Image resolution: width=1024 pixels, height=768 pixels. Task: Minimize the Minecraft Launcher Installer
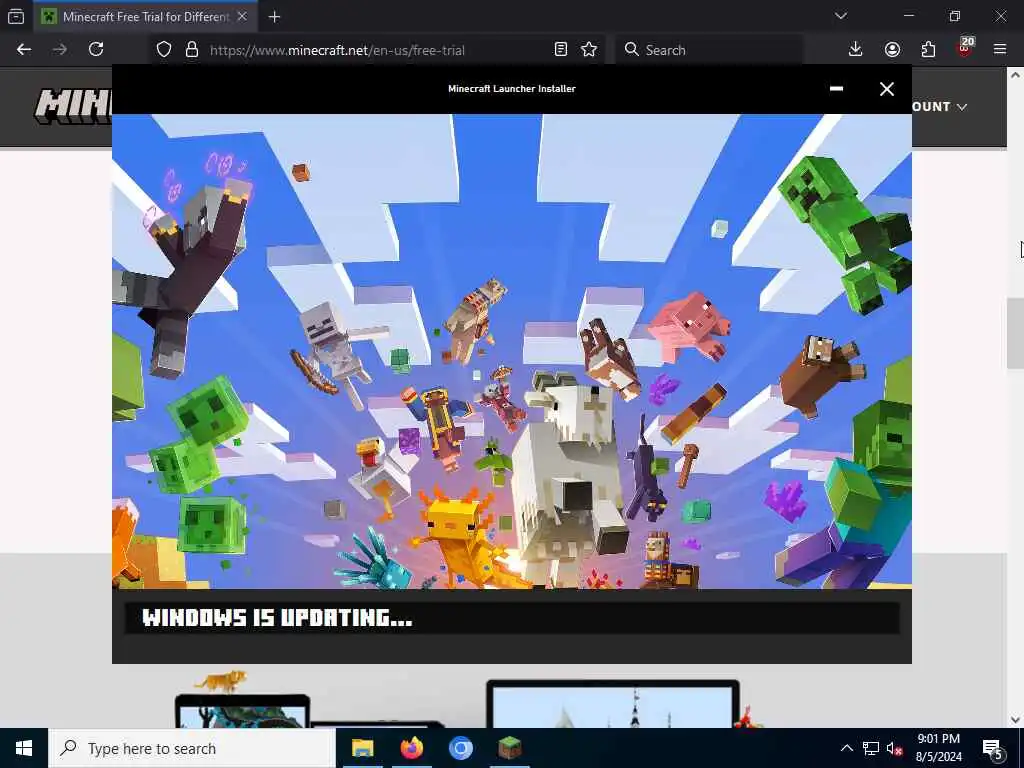tap(836, 89)
